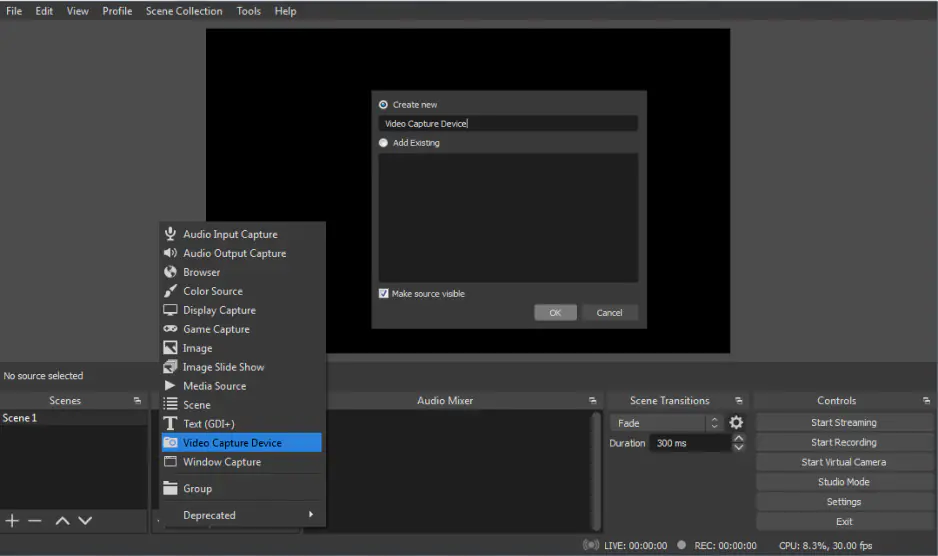
Task: Select the Create new radio button
Action: pos(384,105)
